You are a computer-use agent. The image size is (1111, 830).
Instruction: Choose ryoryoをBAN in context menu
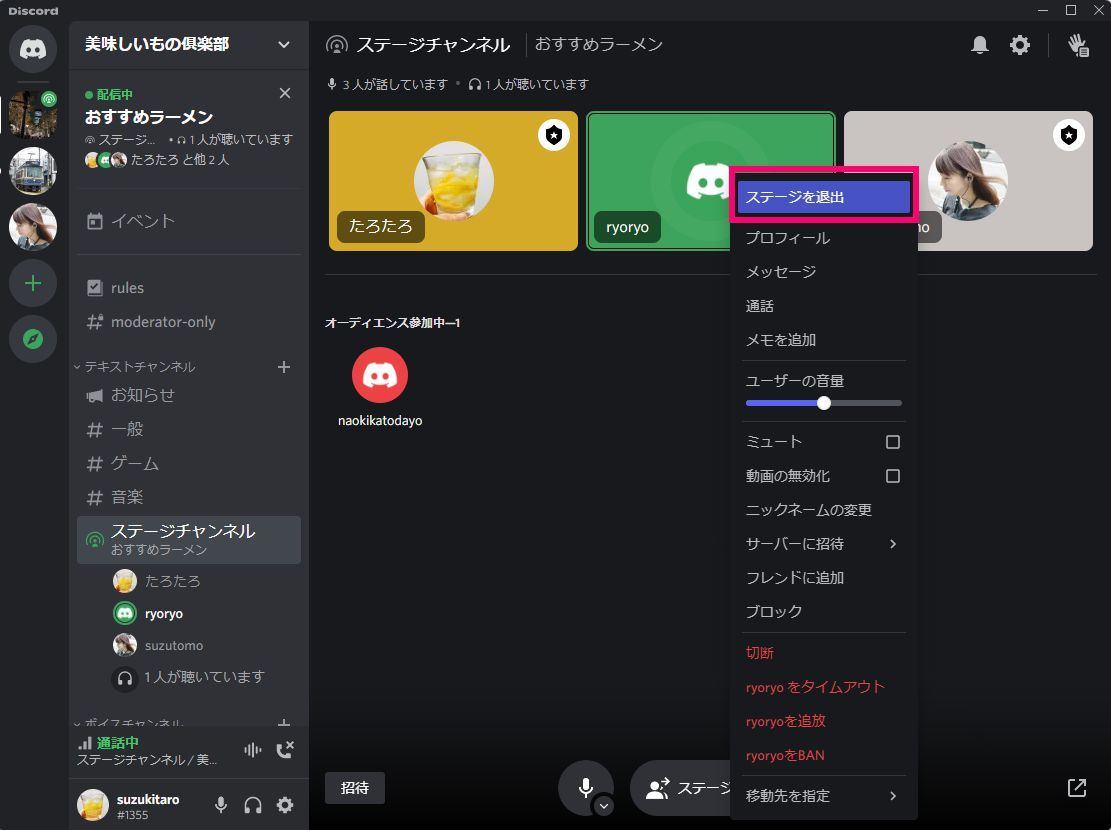pyautogui.click(x=823, y=755)
